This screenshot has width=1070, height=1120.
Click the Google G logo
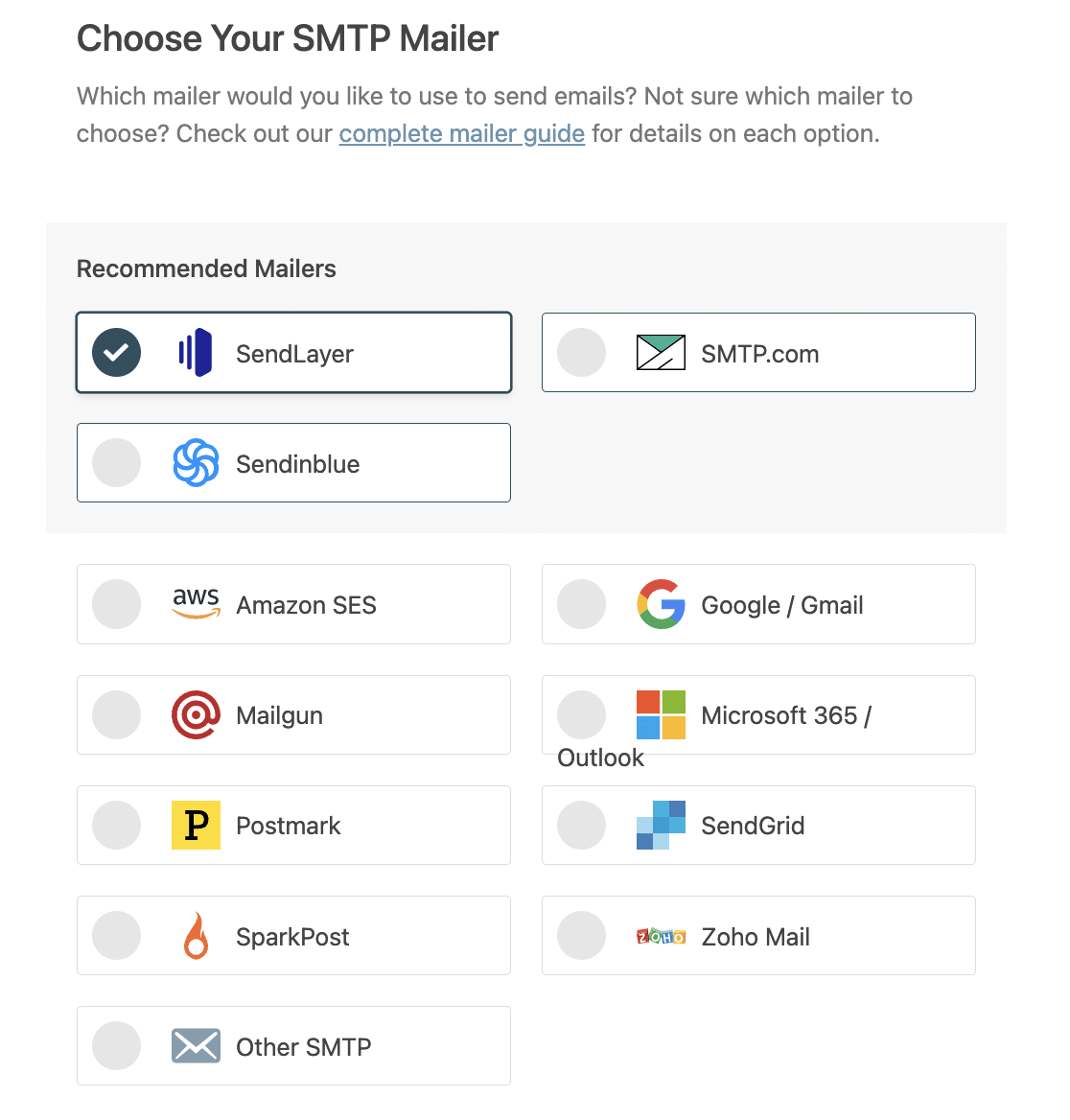661,604
